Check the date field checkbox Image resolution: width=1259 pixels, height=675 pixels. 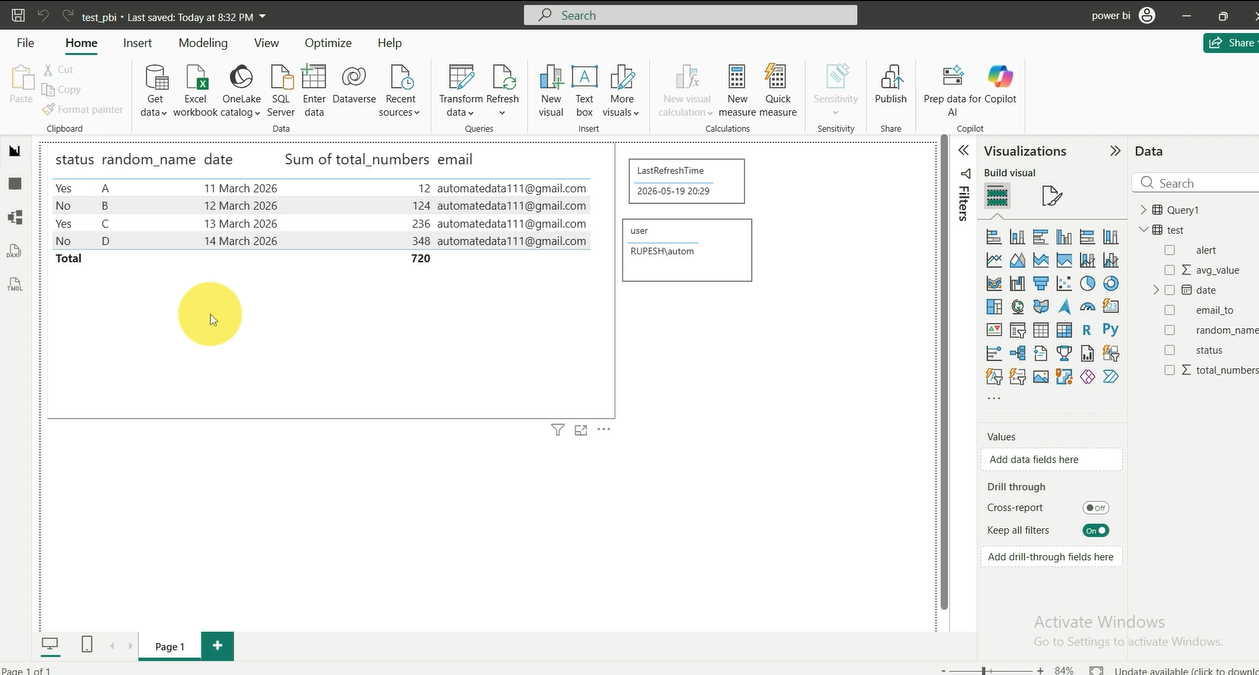click(x=1170, y=290)
